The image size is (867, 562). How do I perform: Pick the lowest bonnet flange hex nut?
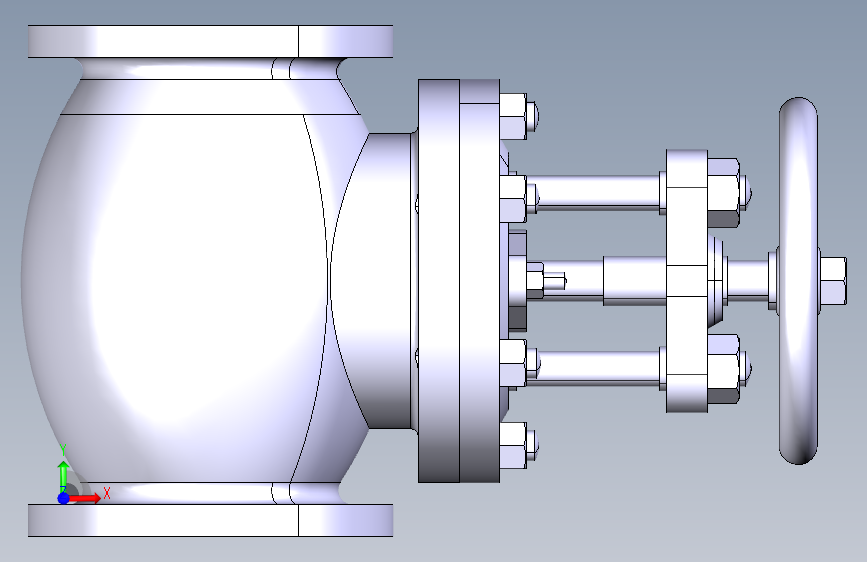[513, 445]
